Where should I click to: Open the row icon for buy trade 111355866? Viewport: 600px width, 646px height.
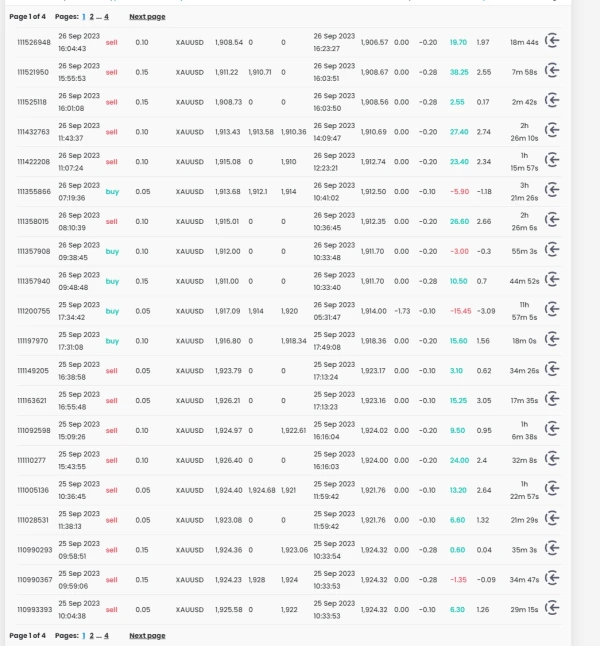pyautogui.click(x=551, y=191)
